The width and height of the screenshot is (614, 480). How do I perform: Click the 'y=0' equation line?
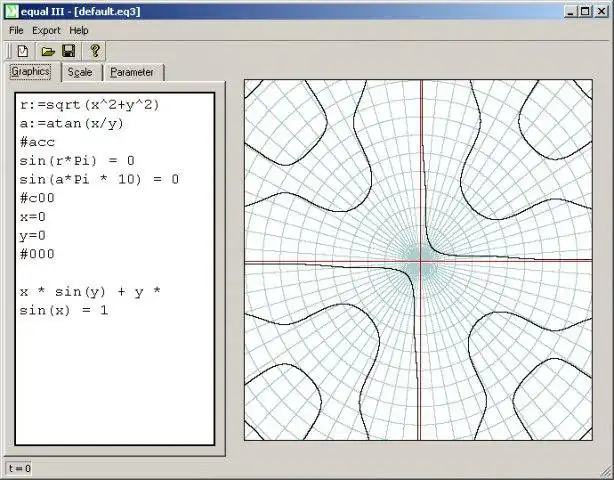tap(33, 235)
